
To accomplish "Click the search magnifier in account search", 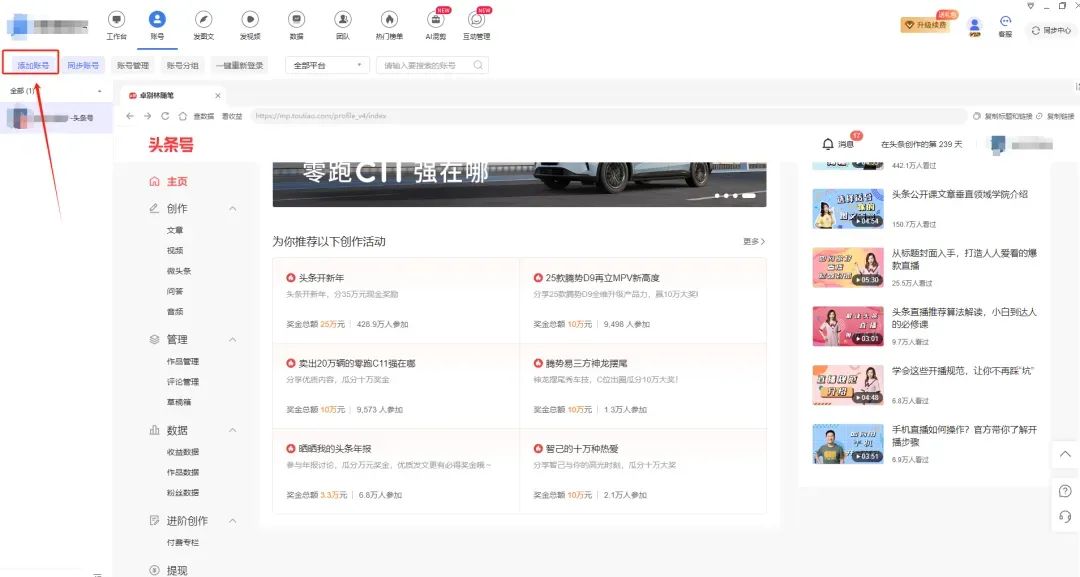I will [478, 65].
